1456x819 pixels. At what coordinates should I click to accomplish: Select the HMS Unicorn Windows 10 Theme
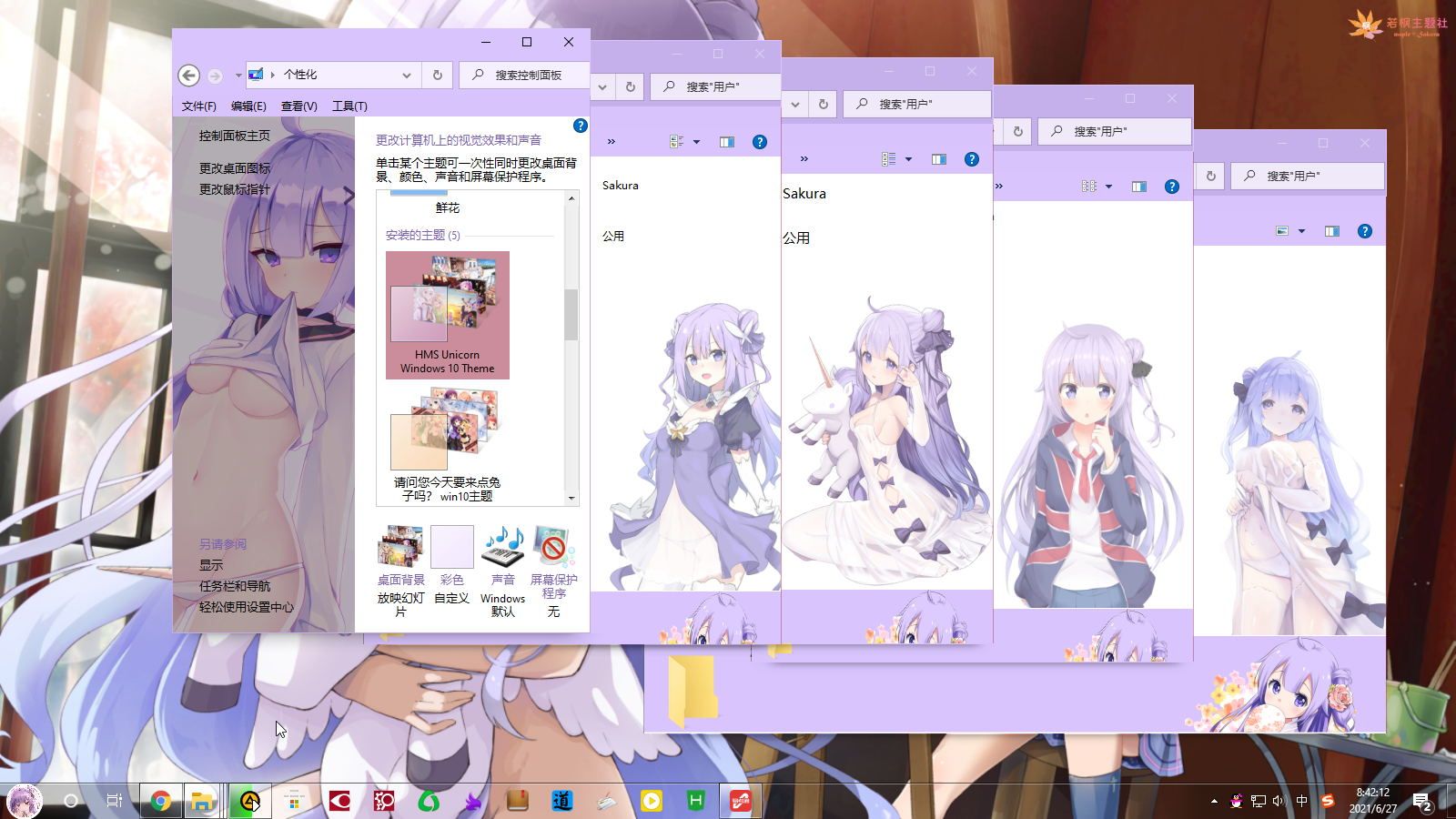pyautogui.click(x=448, y=315)
